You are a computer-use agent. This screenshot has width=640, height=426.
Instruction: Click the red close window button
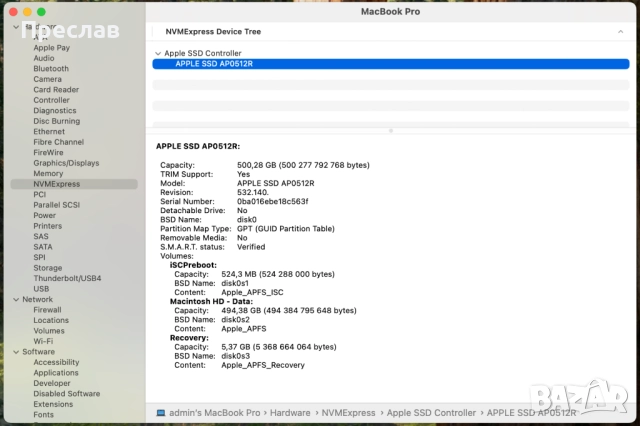click(13, 12)
